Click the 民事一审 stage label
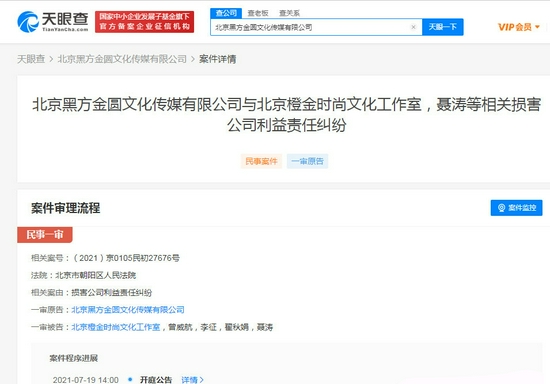Viewport: 550px width, 384px height. [x=45, y=235]
